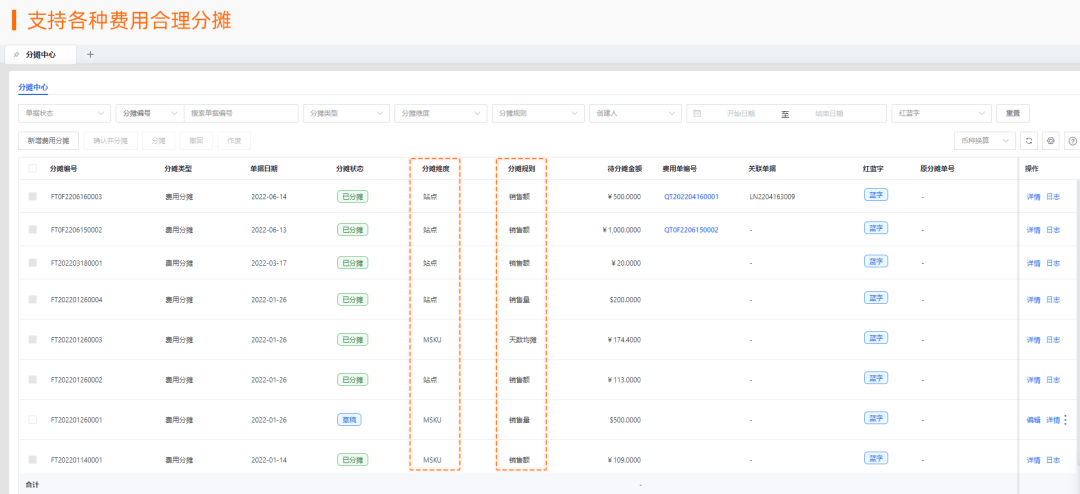This screenshot has width=1080, height=494.
Task: Click the 分摊编号 column header
Action: pos(63,168)
